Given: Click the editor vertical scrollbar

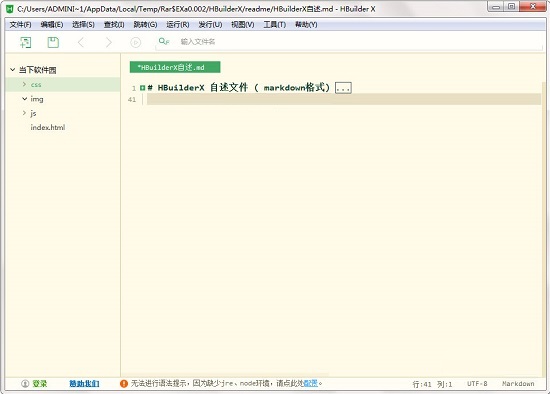Looking at the screenshot, I should pos(544,228).
